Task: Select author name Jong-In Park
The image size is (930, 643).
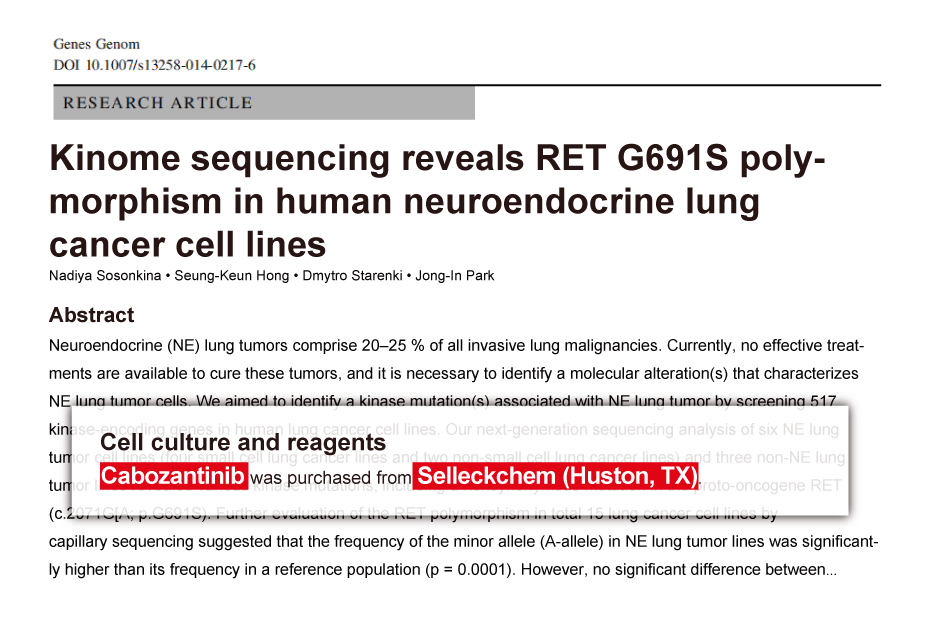Action: point(455,276)
